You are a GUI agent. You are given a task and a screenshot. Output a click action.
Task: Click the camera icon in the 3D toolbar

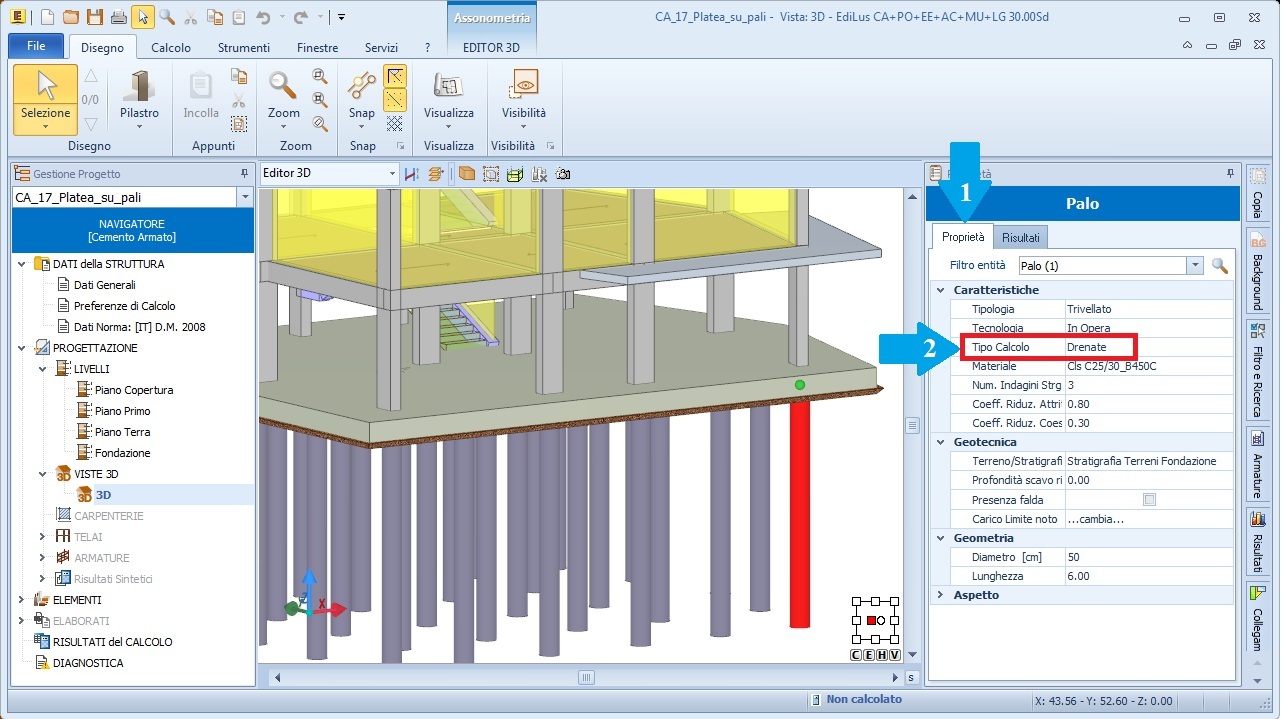click(x=563, y=174)
